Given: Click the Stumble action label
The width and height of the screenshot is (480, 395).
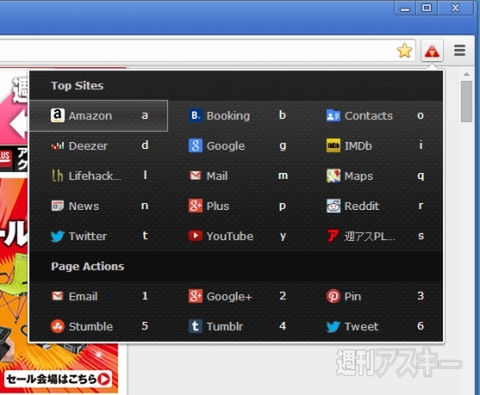Looking at the screenshot, I should [91, 326].
